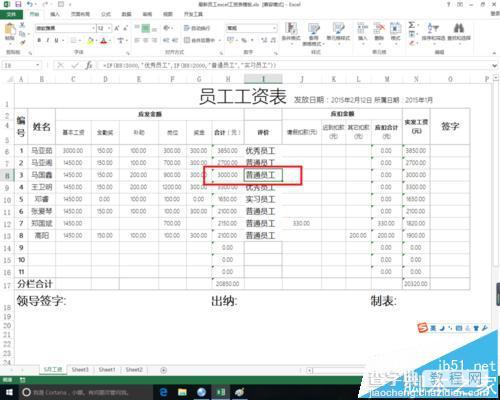Switch to the Developer tab

click(x=193, y=14)
